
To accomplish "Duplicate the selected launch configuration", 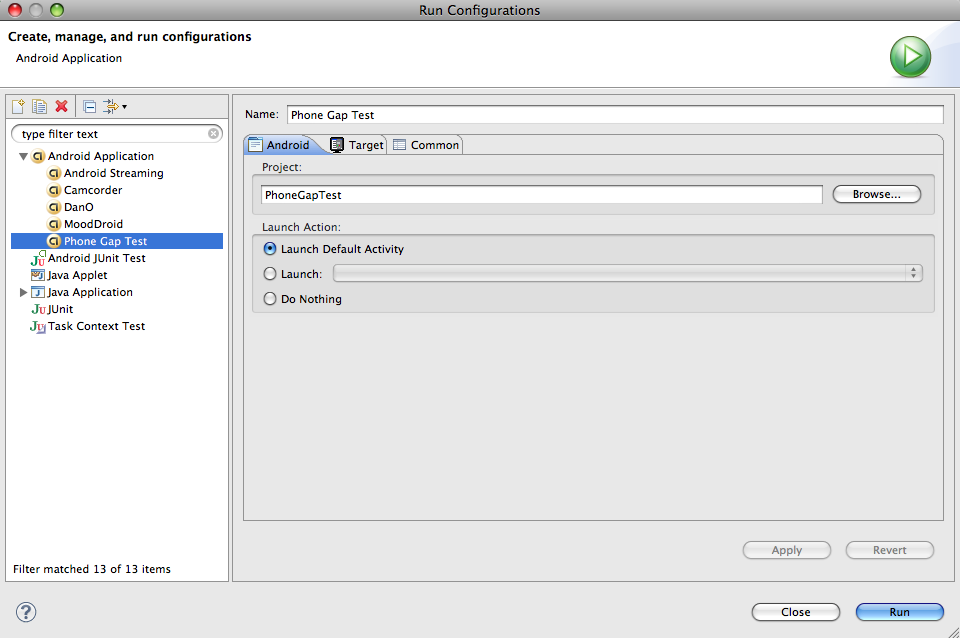I will coord(40,107).
